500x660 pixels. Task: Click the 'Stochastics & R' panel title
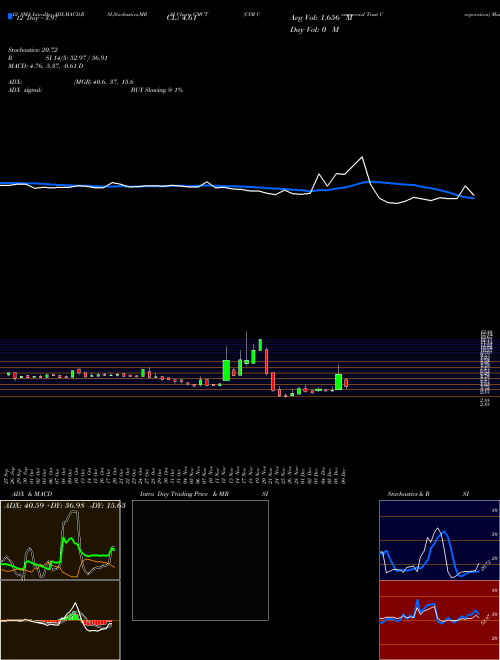pos(409,494)
